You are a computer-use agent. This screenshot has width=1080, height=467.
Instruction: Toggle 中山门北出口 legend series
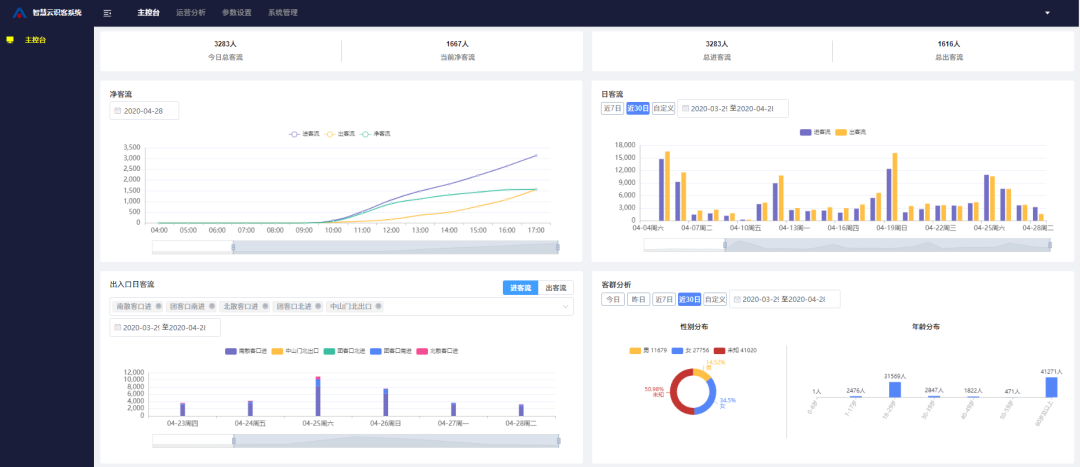point(295,351)
